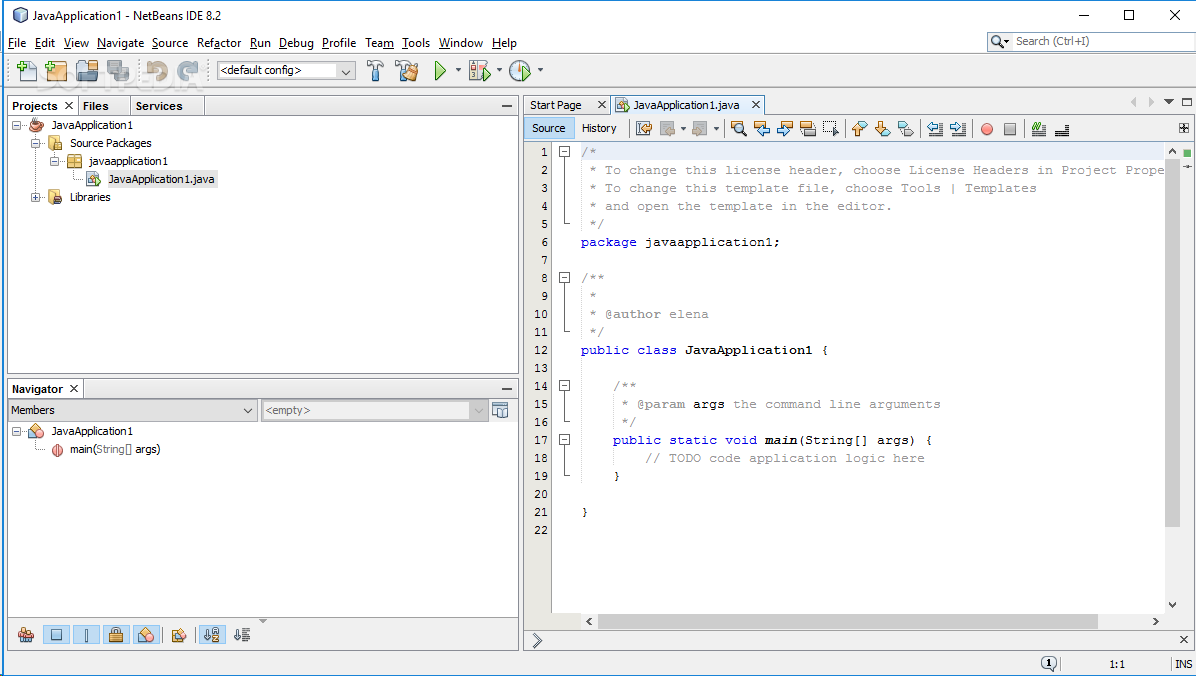The image size is (1196, 676).
Task: Switch to History view button
Action: (599, 128)
